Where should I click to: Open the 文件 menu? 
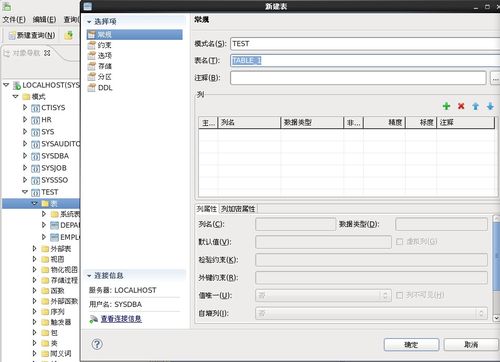(14, 19)
